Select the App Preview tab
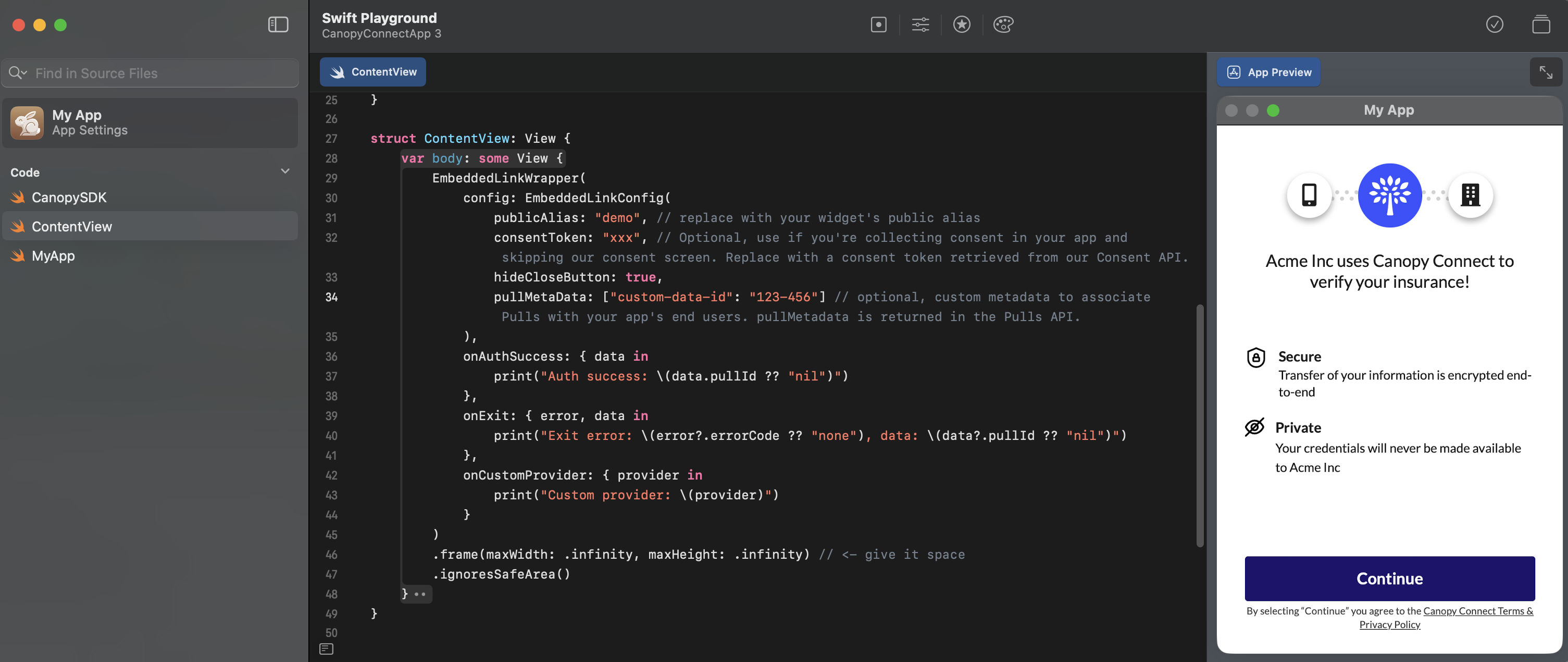This screenshot has height=662, width=1568. (x=1268, y=72)
